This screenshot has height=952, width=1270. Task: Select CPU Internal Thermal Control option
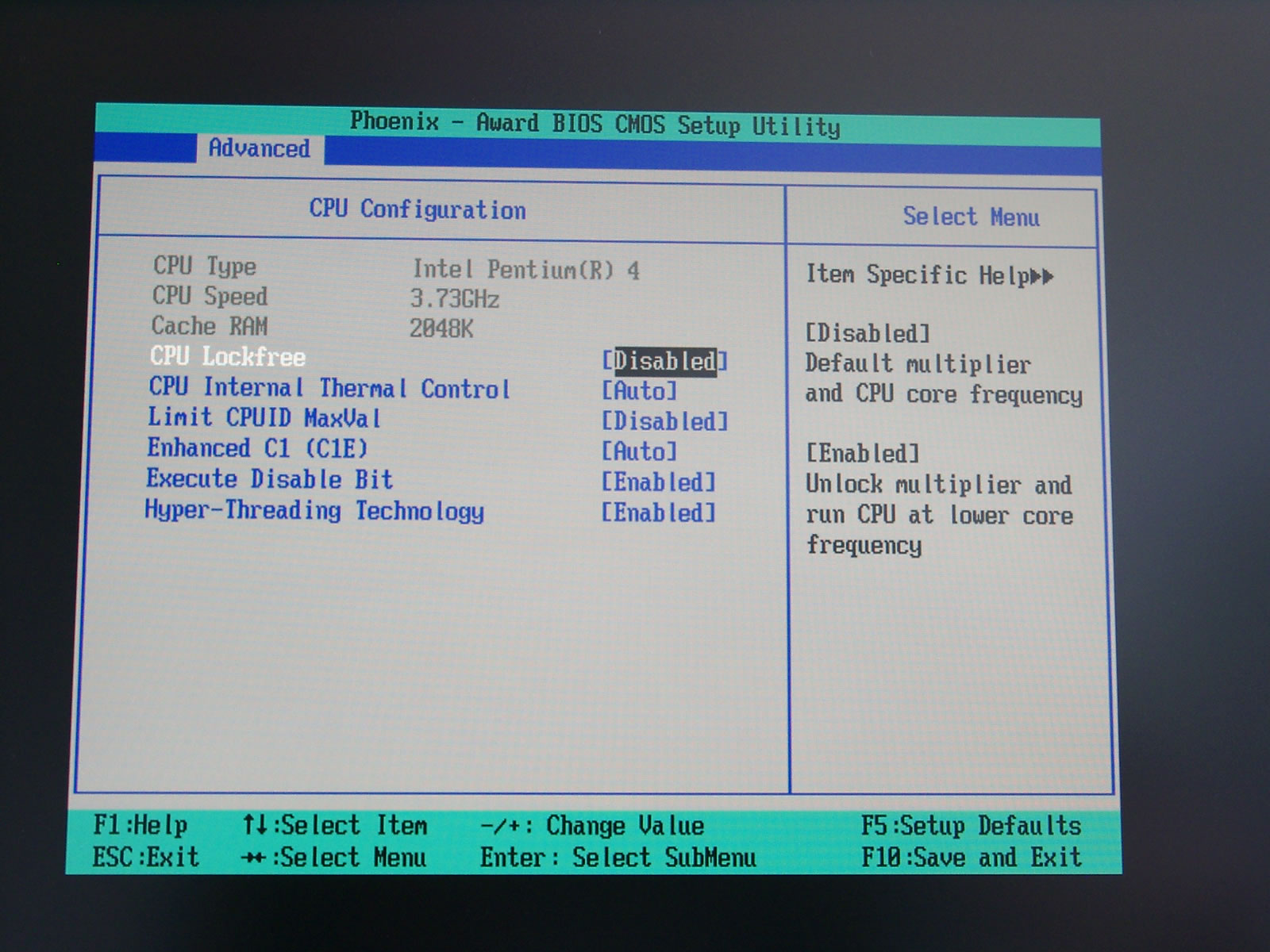(x=329, y=388)
